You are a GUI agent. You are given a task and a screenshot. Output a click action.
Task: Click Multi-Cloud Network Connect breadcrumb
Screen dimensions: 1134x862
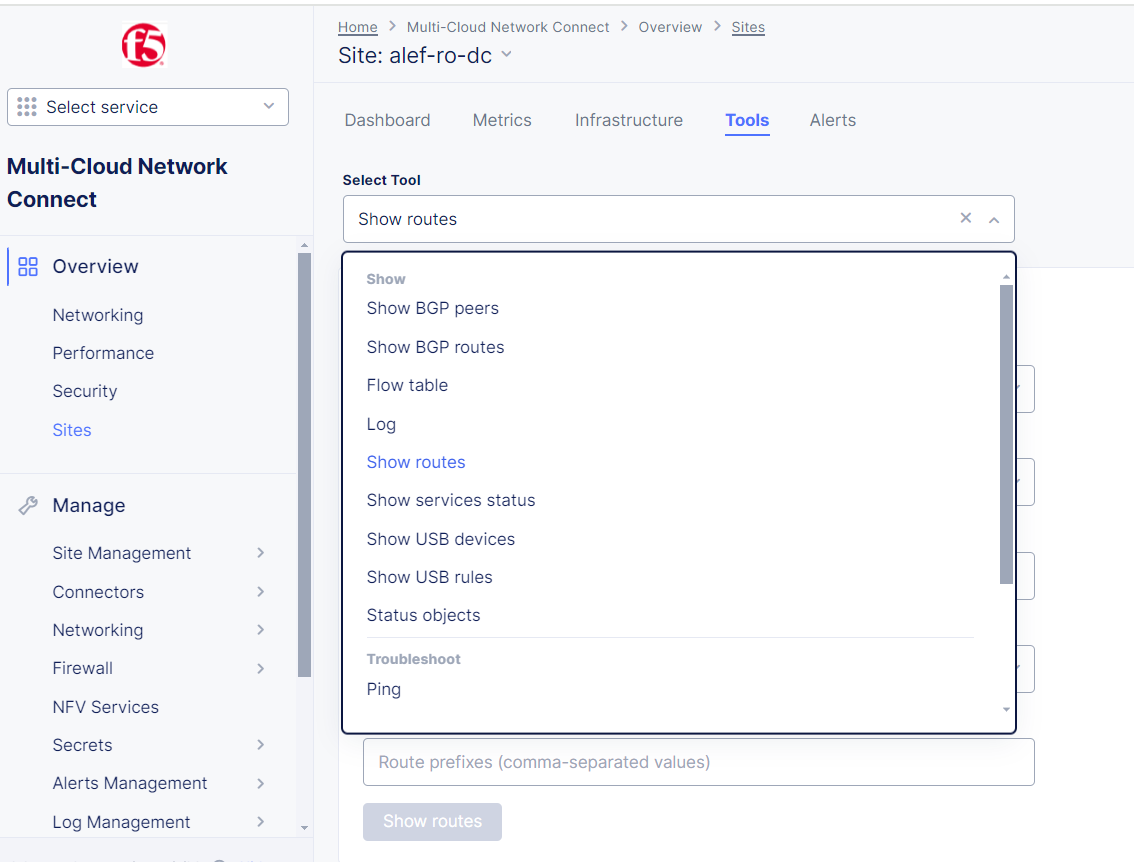(x=508, y=27)
